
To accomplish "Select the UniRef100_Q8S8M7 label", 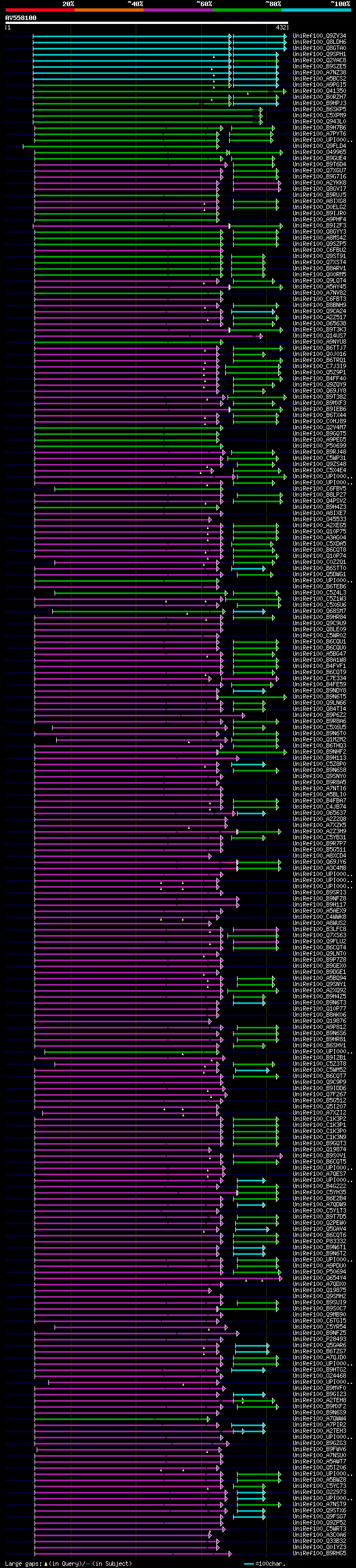I will (x=319, y=611).
